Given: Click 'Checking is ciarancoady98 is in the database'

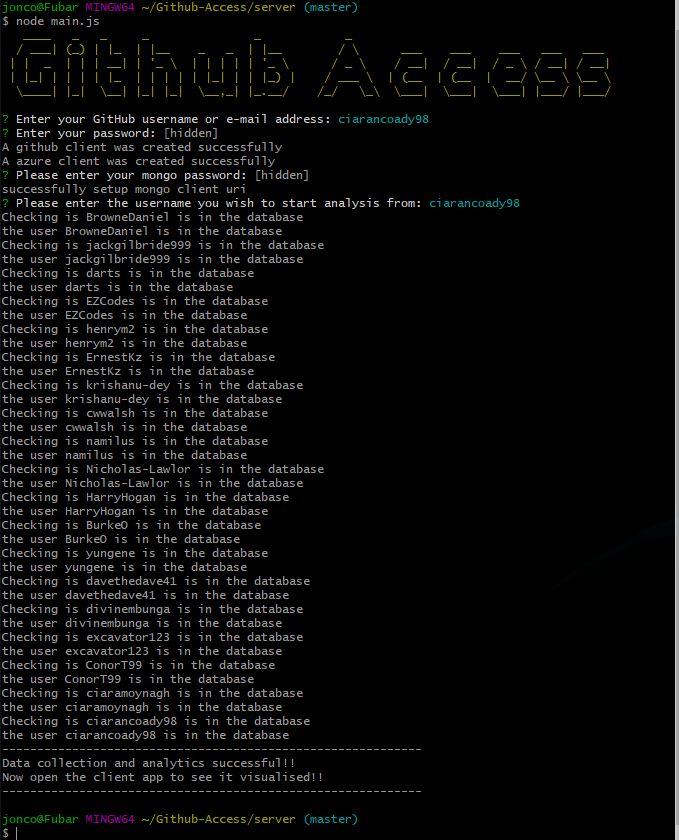Looking at the screenshot, I should click(156, 721).
